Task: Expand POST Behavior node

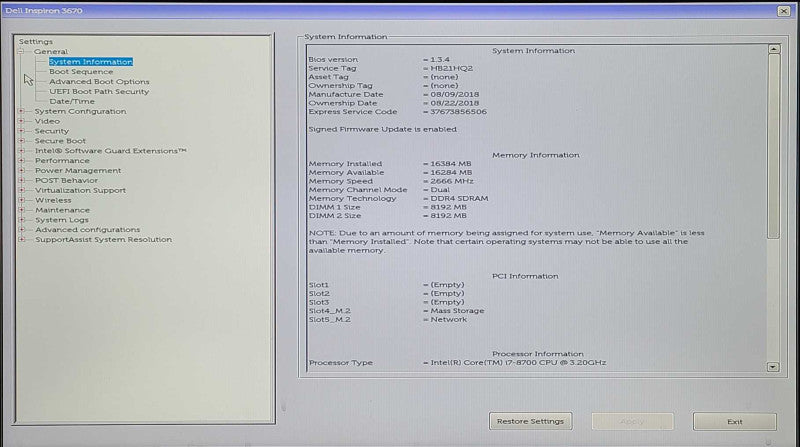Action: pos(21,180)
